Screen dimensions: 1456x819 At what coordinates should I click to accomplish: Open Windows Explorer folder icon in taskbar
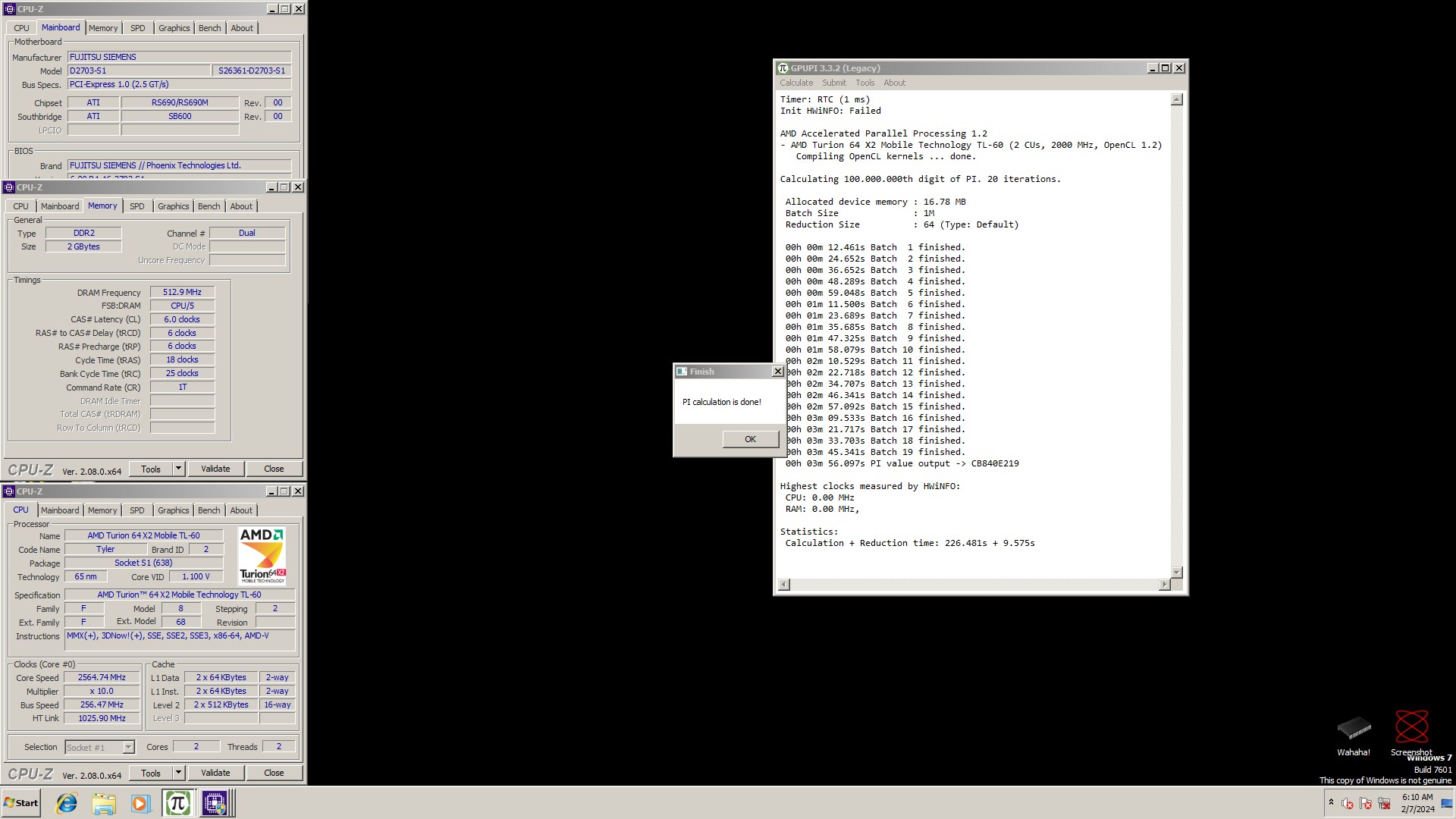click(x=104, y=803)
